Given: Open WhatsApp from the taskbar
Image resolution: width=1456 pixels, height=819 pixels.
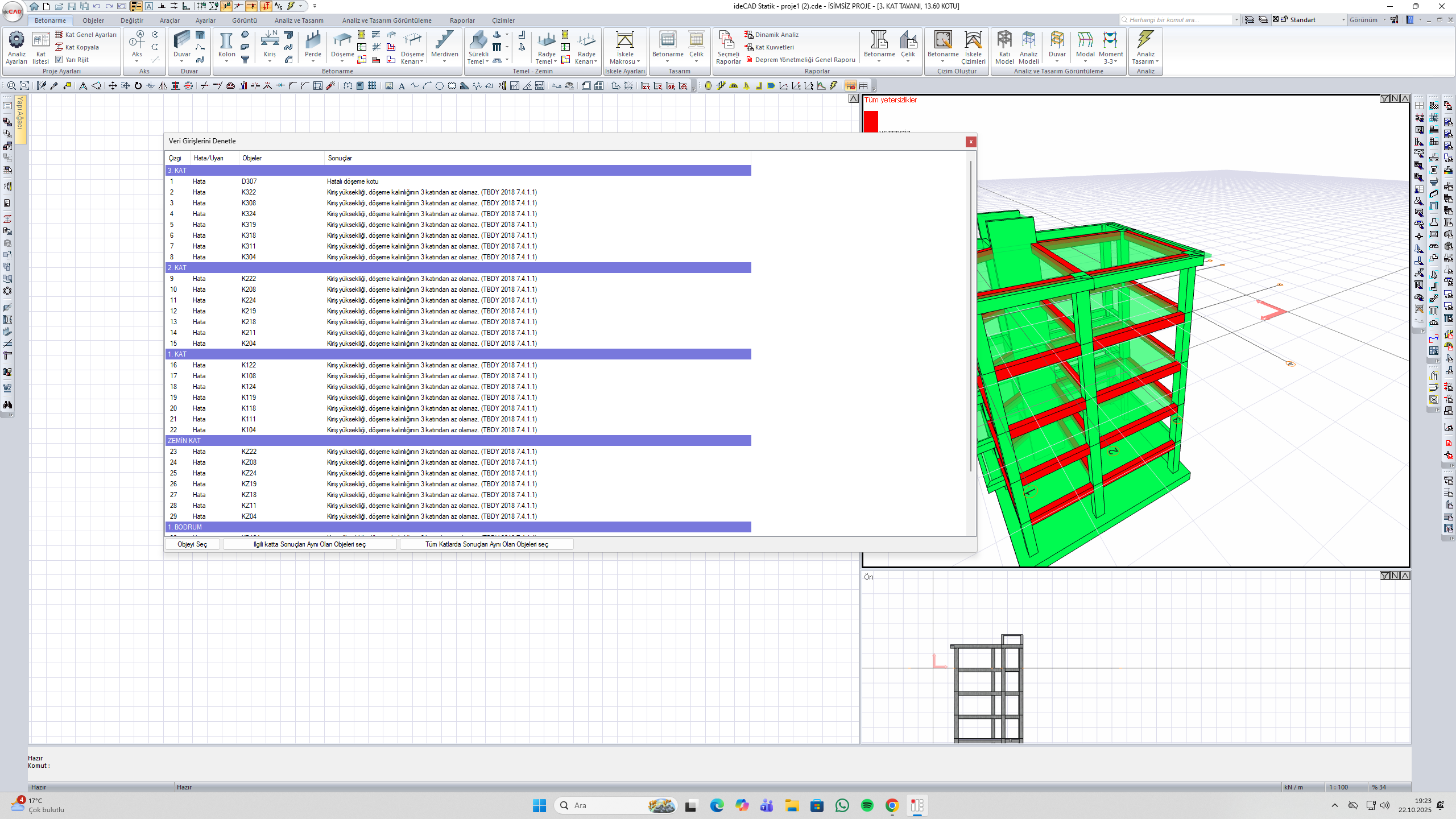Looking at the screenshot, I should tap(842, 805).
